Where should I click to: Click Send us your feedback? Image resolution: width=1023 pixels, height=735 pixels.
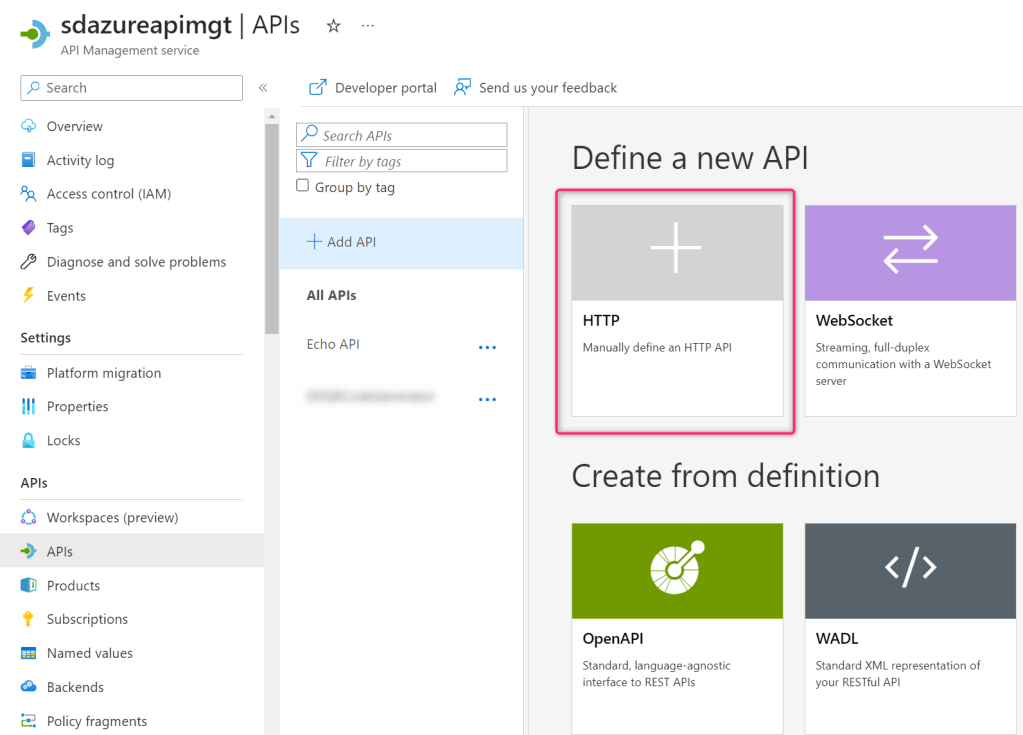coord(535,88)
